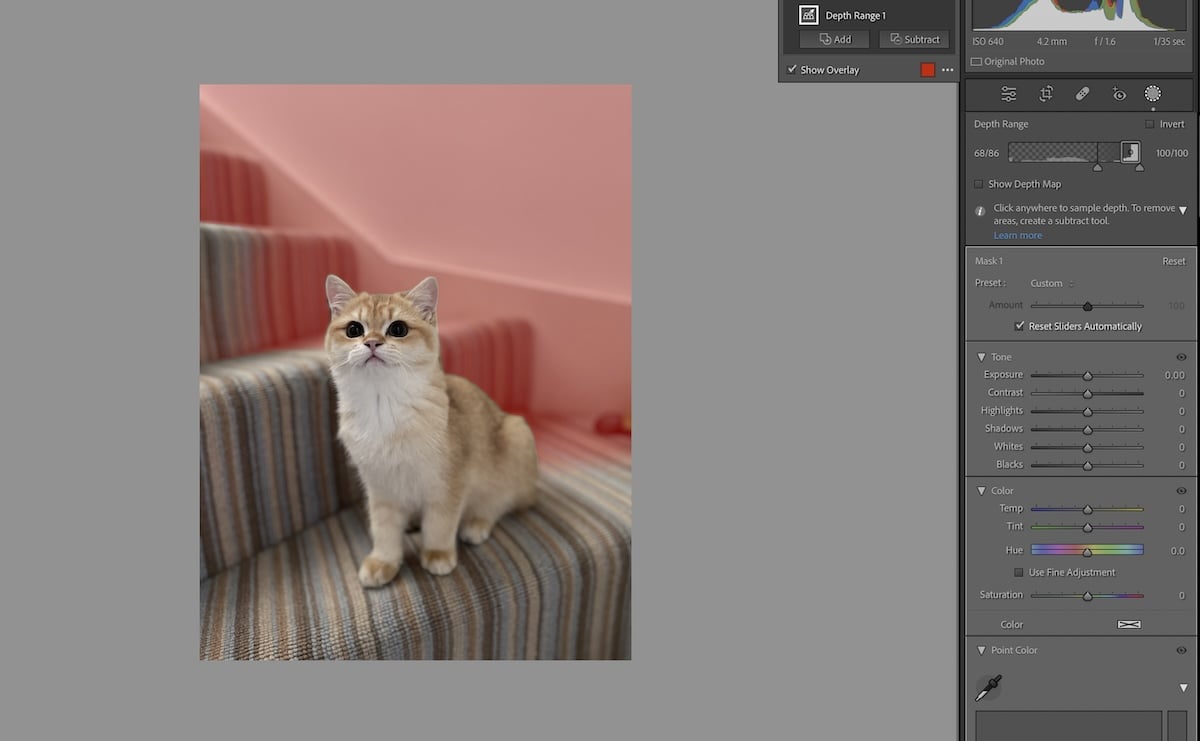Select the Edit adjustments panel icon
This screenshot has width=1200, height=741.
(x=1008, y=93)
